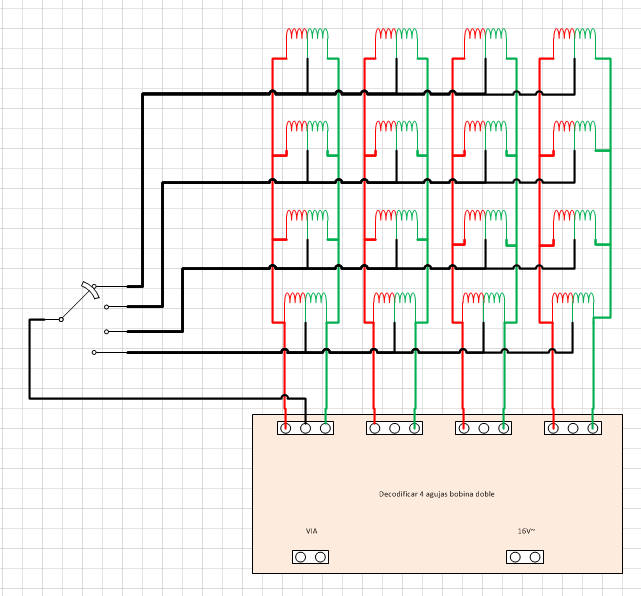This screenshot has height=596, width=641.
Task: Click right terminal of the 16V~ connector
Action: (535, 557)
